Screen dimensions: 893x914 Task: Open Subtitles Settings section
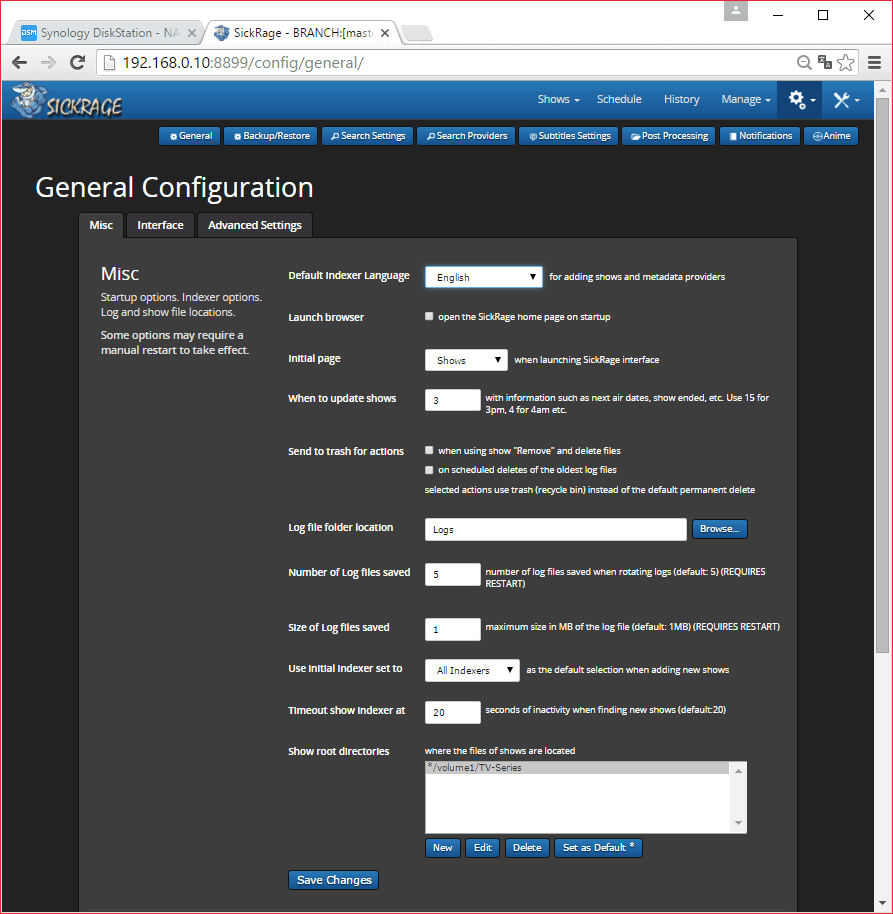569,136
